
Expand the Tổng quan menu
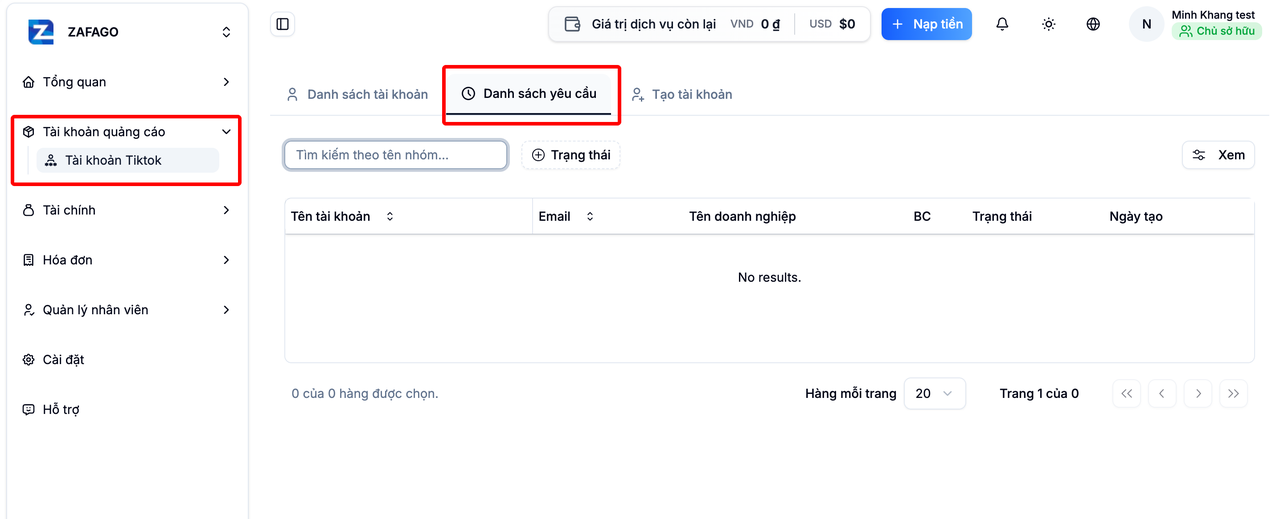[x=128, y=82]
